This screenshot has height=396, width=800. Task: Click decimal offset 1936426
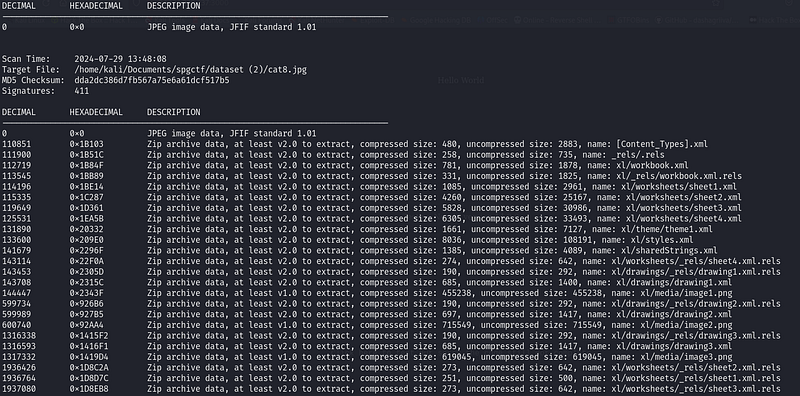click(19, 367)
